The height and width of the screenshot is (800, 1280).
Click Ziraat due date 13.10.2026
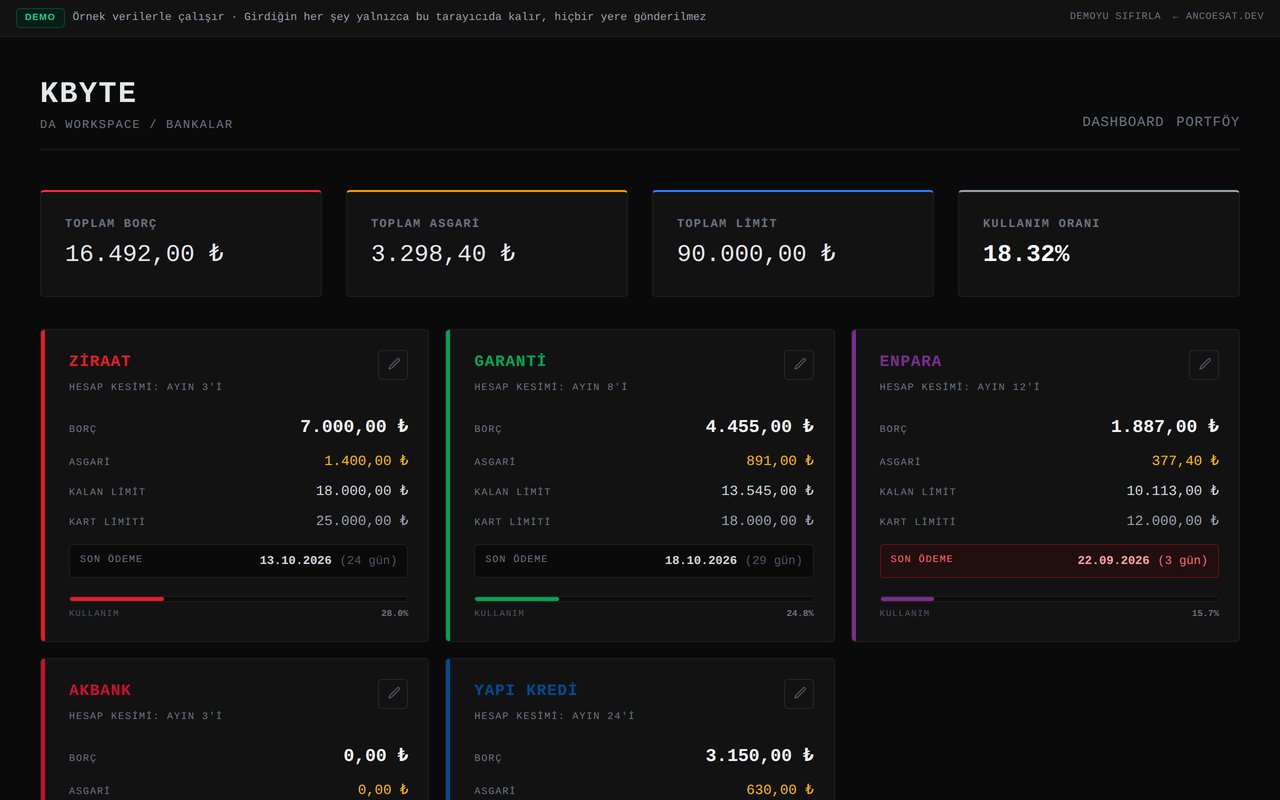[x=296, y=561]
